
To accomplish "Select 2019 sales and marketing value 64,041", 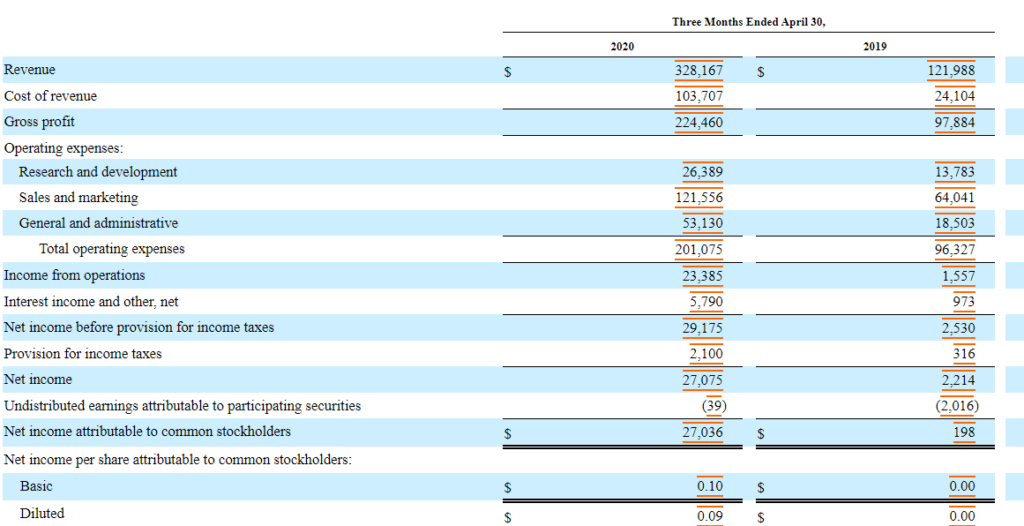I will coord(954,198).
